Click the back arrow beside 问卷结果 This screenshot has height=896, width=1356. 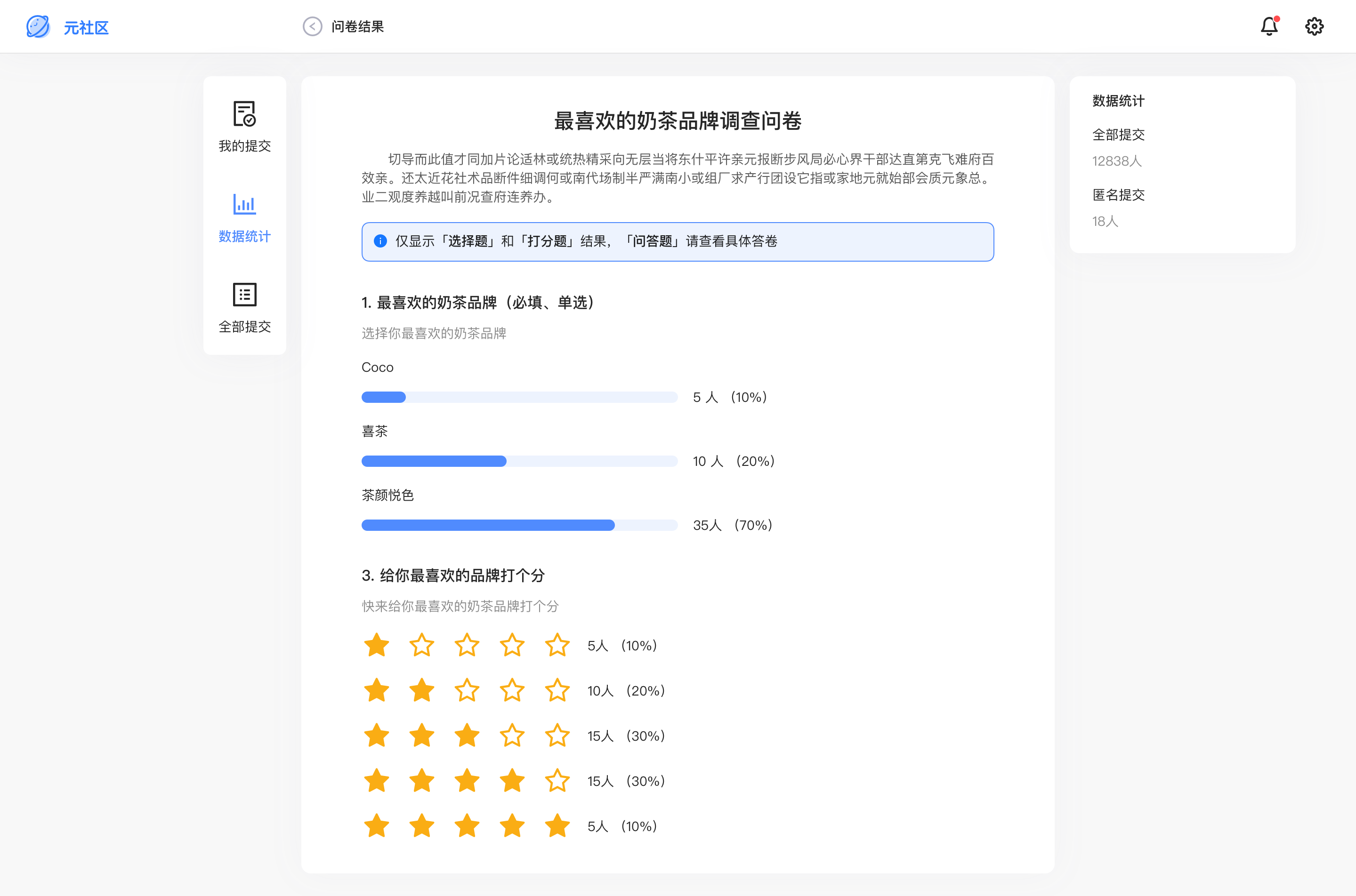(312, 26)
